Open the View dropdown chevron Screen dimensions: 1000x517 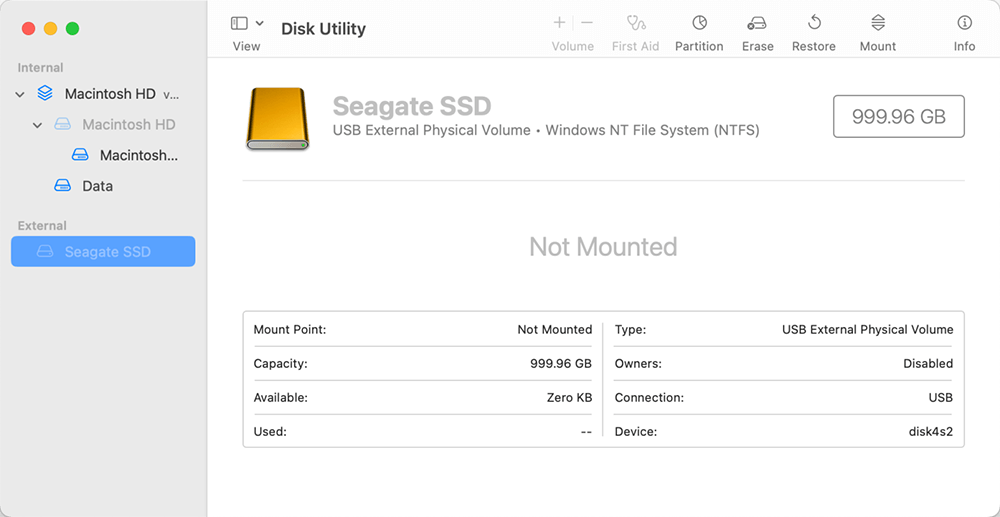(x=260, y=23)
